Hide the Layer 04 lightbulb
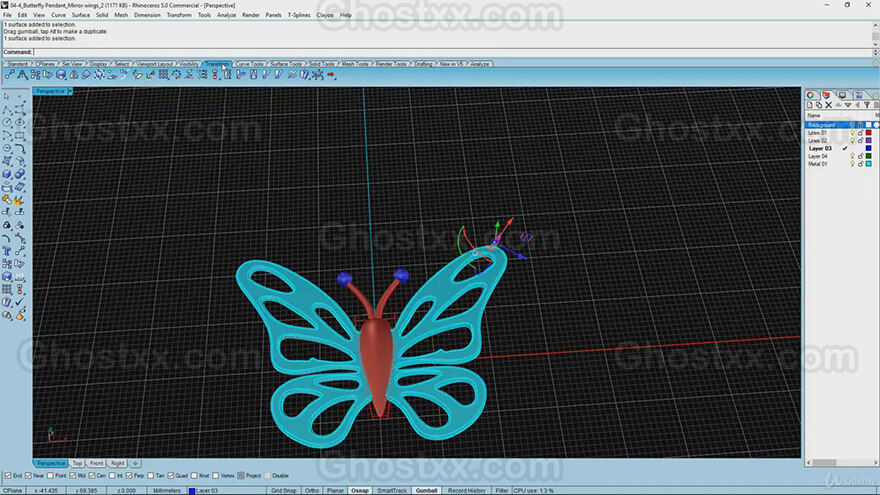880x495 pixels. point(852,156)
